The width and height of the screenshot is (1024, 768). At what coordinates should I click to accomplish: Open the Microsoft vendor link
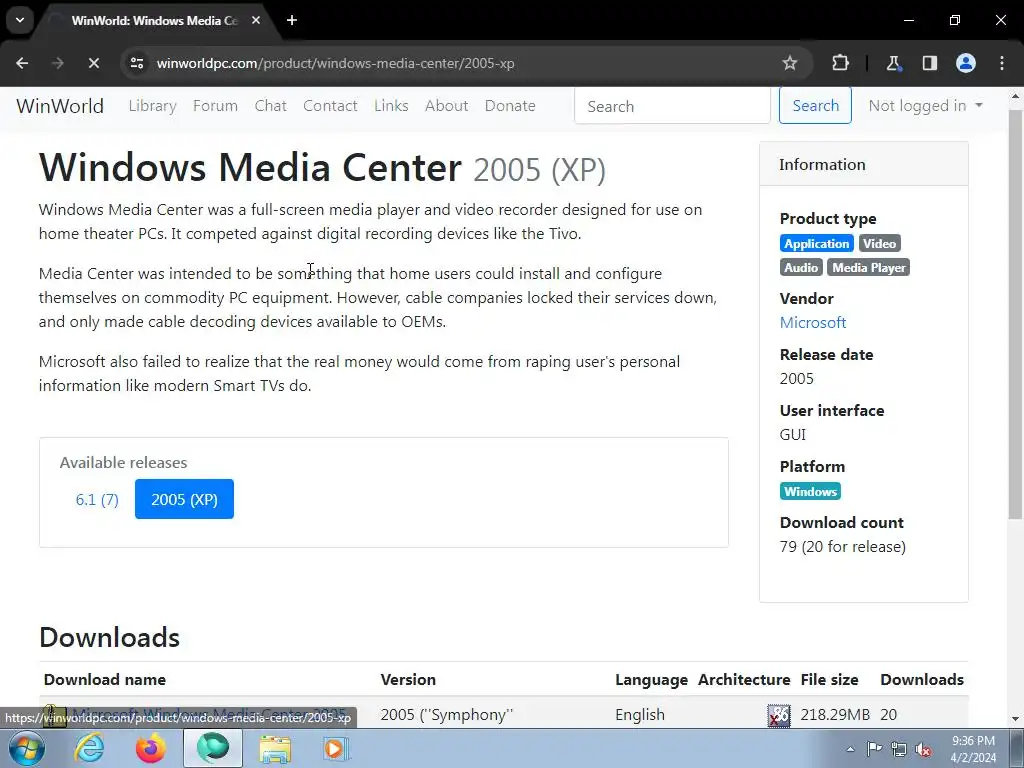pyautogui.click(x=812, y=323)
